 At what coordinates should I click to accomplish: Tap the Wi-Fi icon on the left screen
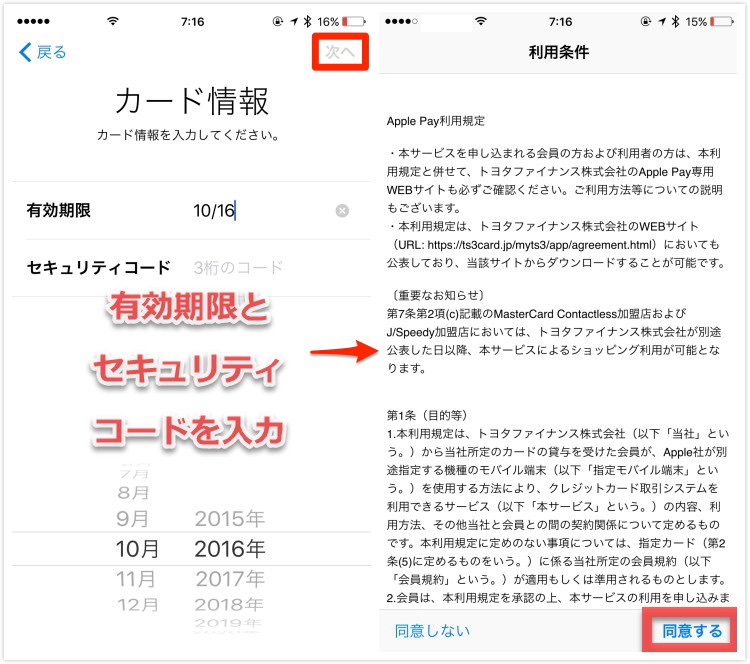(x=113, y=21)
